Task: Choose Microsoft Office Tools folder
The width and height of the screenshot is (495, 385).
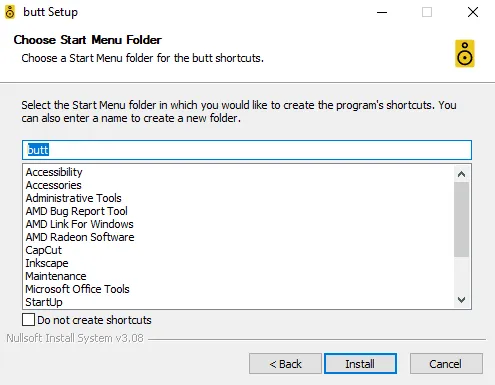Action: (x=77, y=289)
